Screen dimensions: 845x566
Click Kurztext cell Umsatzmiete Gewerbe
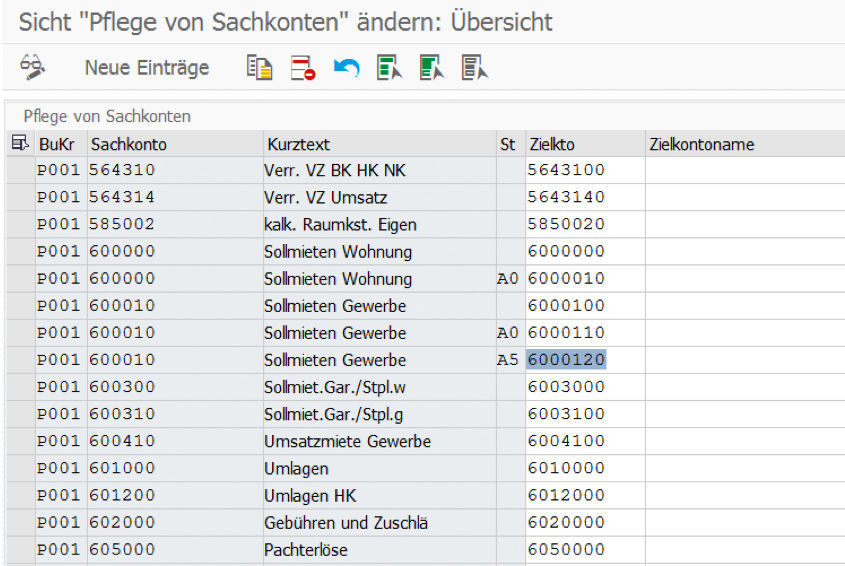coord(347,441)
